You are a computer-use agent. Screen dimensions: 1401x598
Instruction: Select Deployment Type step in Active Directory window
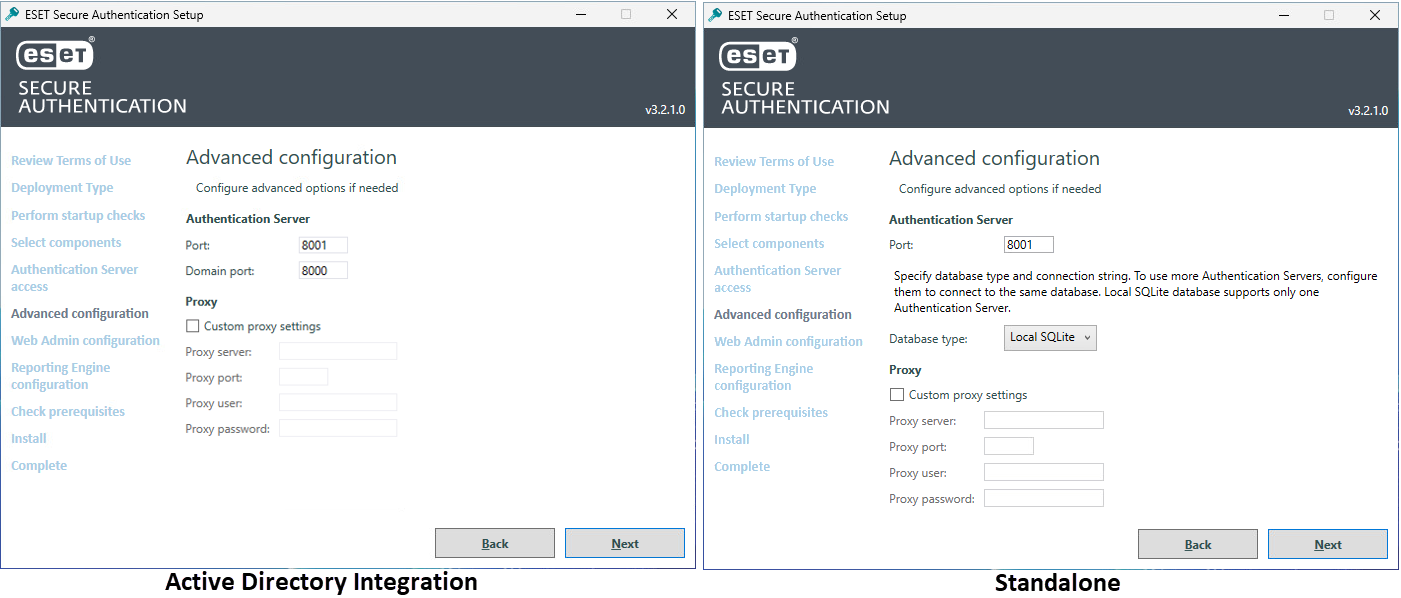pyautogui.click(x=62, y=187)
